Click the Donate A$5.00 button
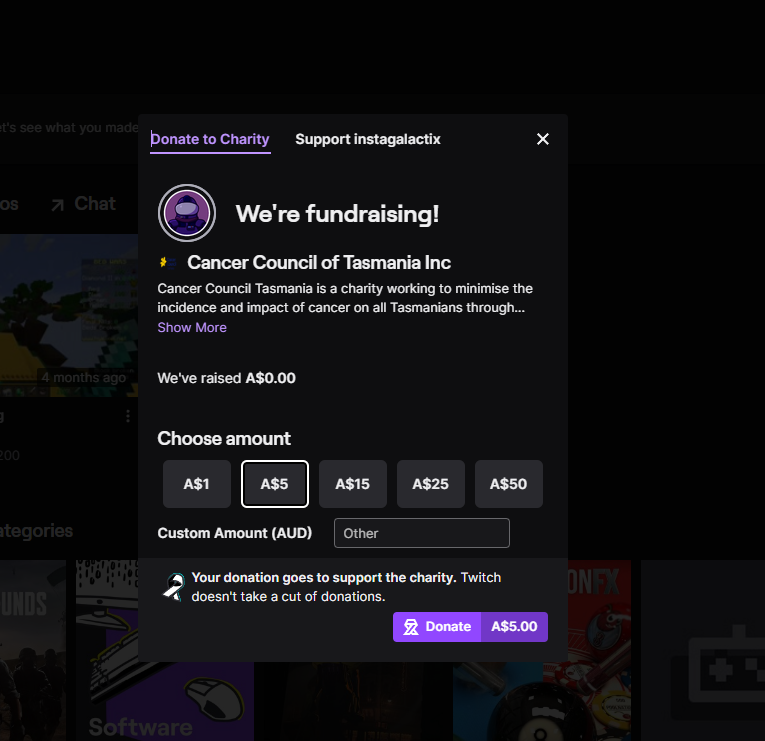The width and height of the screenshot is (765, 741). click(x=470, y=627)
